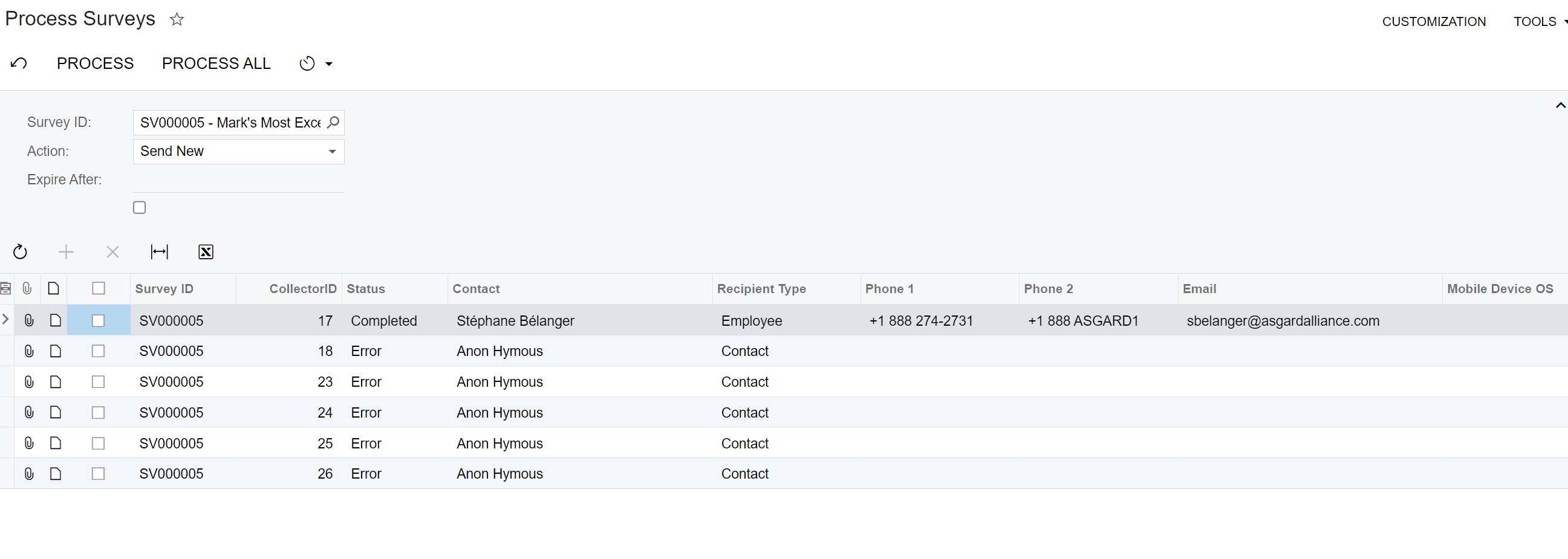1568x559 pixels.
Task: Collapse the filter panel with the top-right chevron
Action: click(1560, 105)
